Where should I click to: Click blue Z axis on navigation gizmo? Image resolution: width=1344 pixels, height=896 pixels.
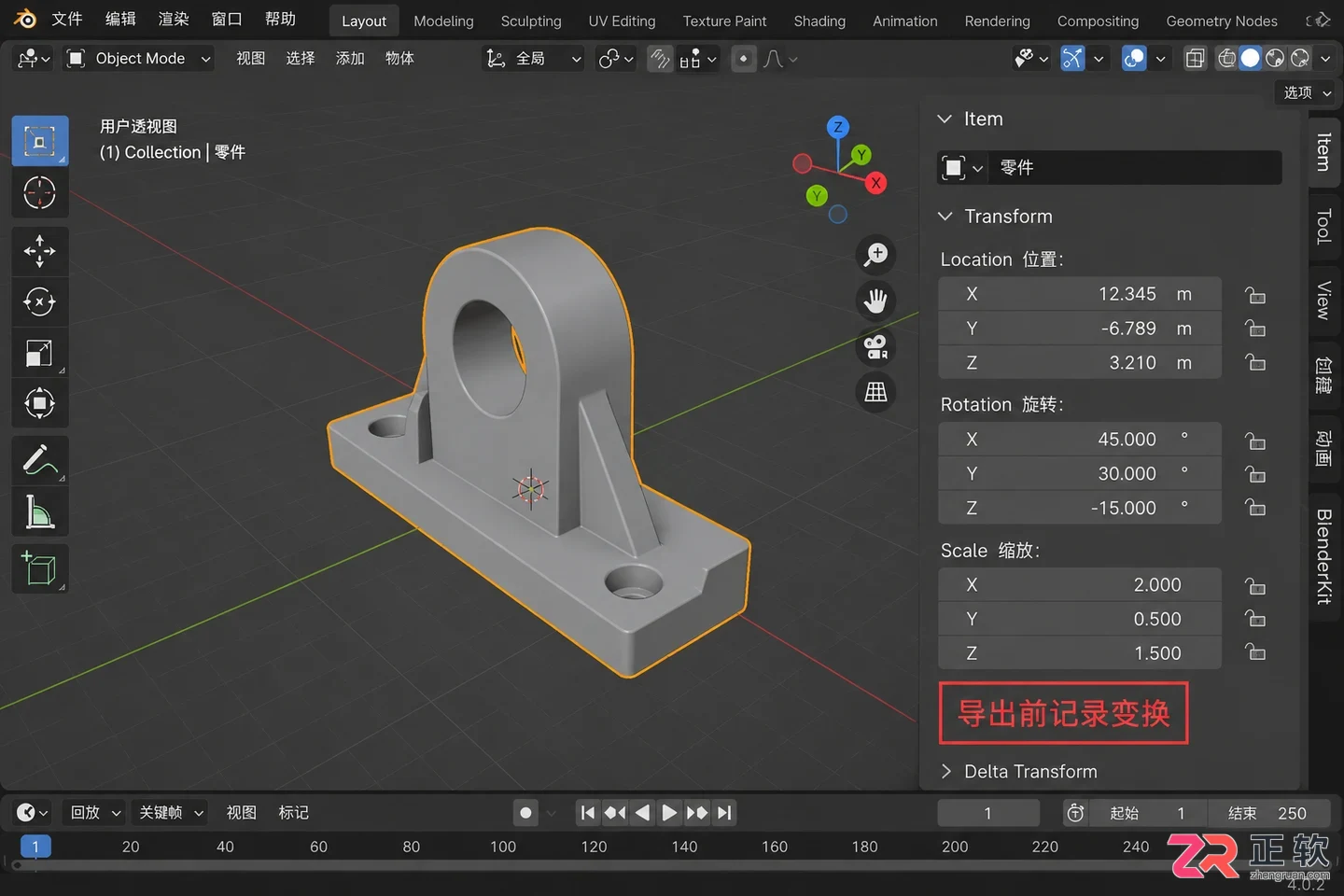[x=837, y=127]
